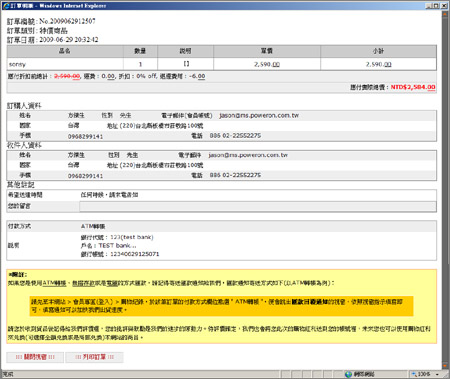Click Internet Explorer icon in the title bar
Viewport: 450px width, 379px height.
click(6, 6)
